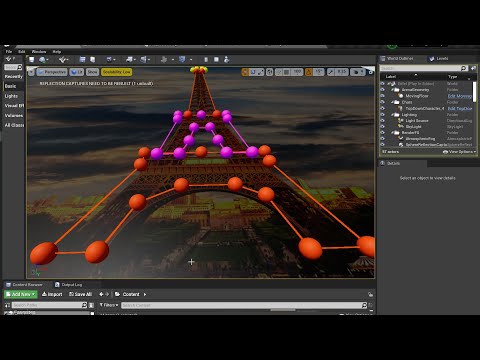Viewport: 480px width, 360px height.
Task: Open the Source Control toolbar icon
Action: point(42,59)
